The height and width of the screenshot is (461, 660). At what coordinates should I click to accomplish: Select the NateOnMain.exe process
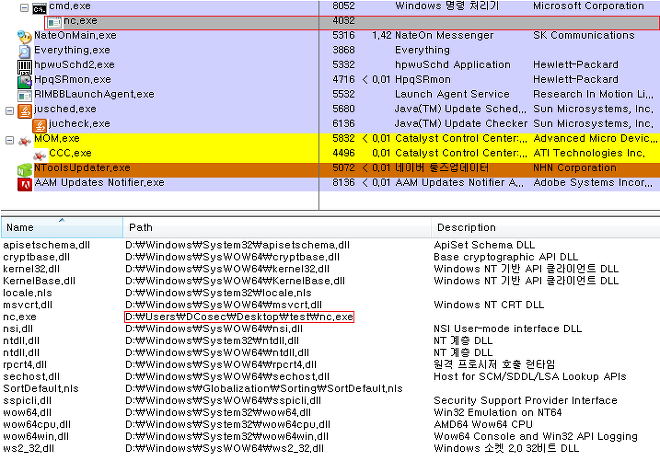(75, 35)
